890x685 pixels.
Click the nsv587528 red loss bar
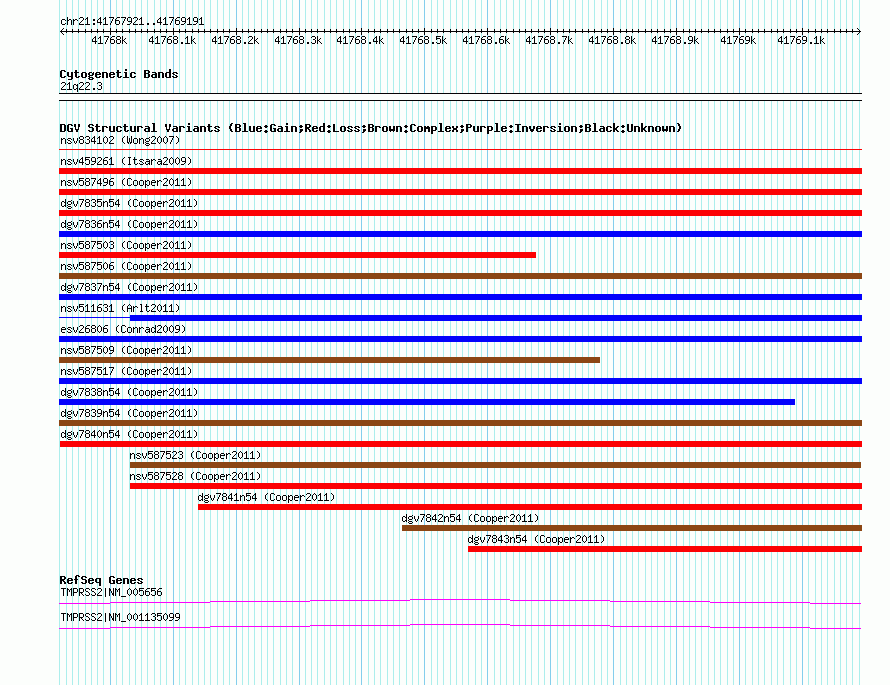[x=496, y=486]
